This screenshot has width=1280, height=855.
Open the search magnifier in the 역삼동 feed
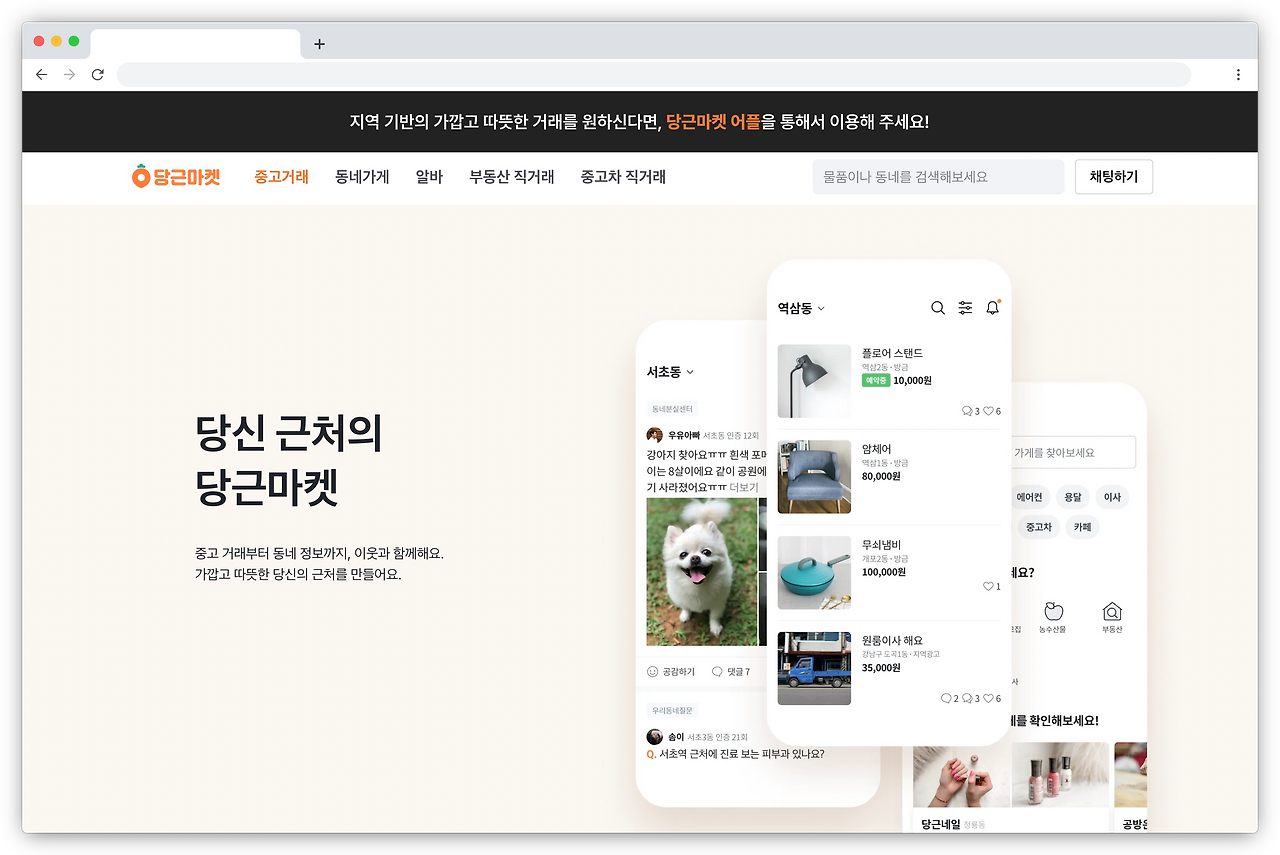pyautogui.click(x=938, y=308)
